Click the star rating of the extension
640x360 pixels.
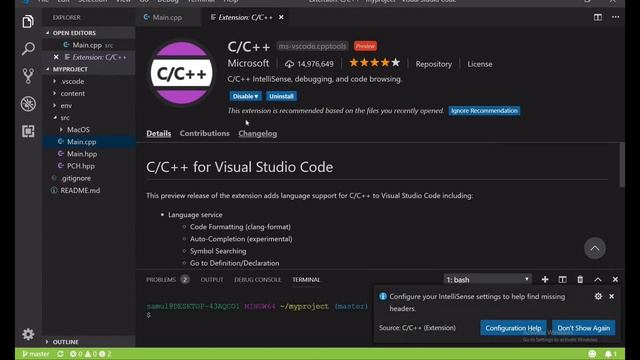pyautogui.click(x=374, y=63)
